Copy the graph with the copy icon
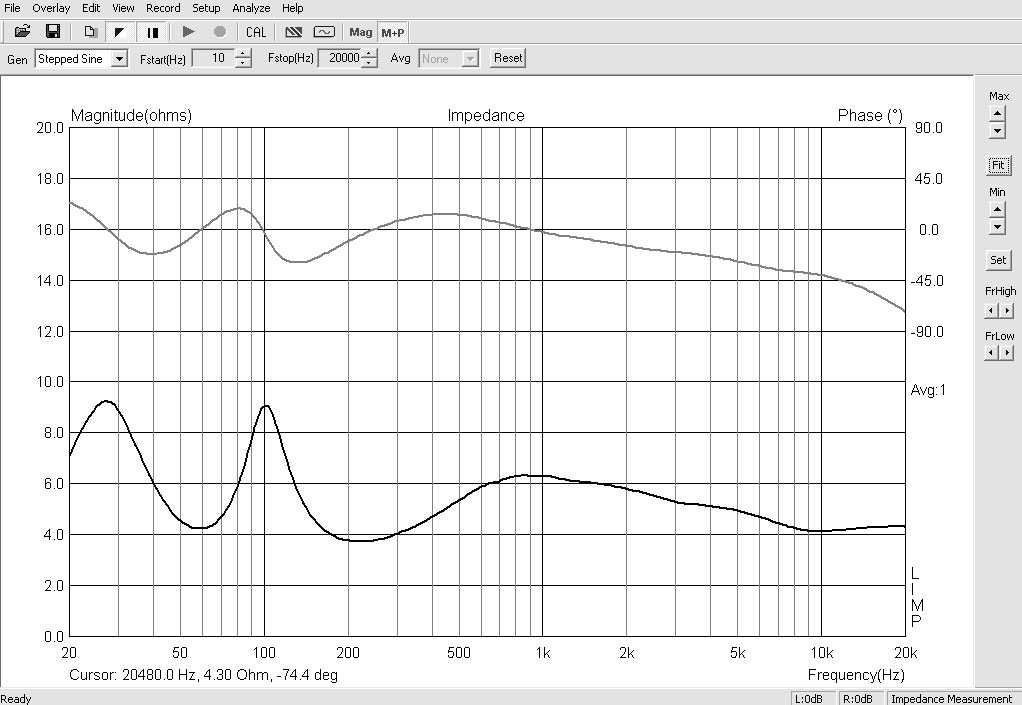Viewport: 1022px width, 705px height. pos(90,31)
